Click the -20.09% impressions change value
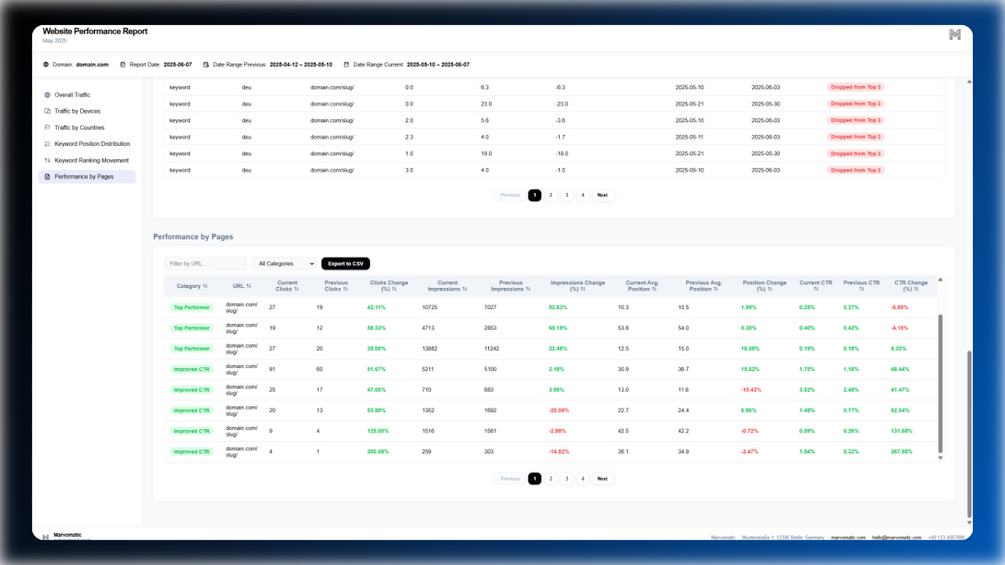This screenshot has width=1005, height=565. click(x=558, y=411)
